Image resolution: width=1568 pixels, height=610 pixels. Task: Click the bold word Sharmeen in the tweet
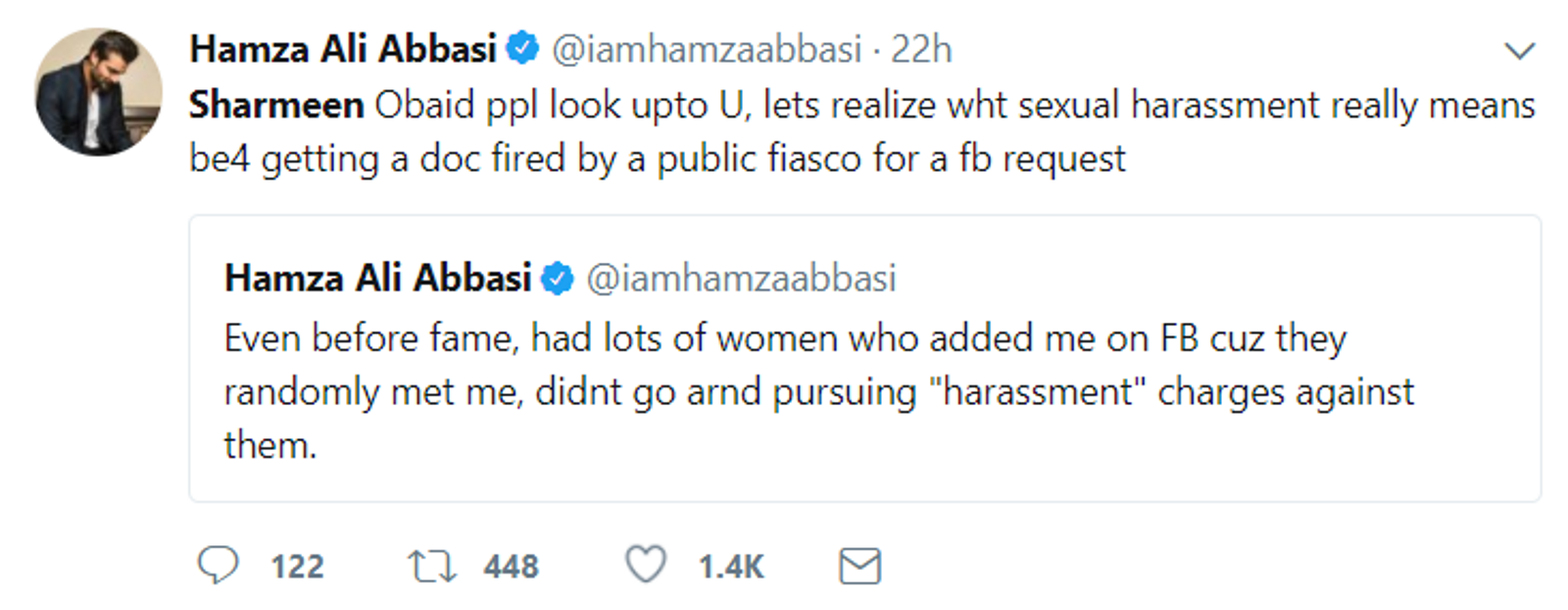click(276, 105)
